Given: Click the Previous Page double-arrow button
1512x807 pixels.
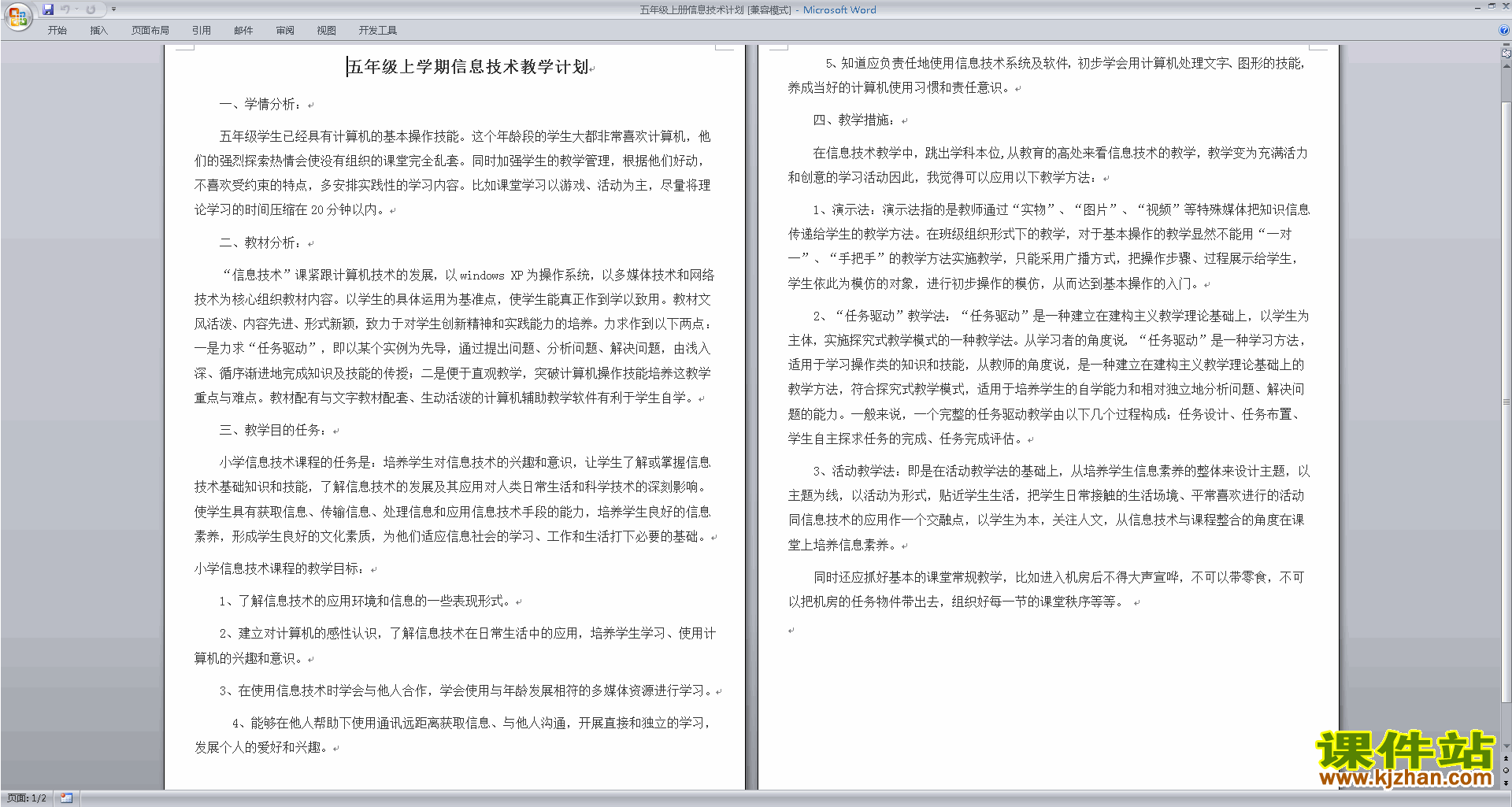Looking at the screenshot, I should click(1506, 759).
